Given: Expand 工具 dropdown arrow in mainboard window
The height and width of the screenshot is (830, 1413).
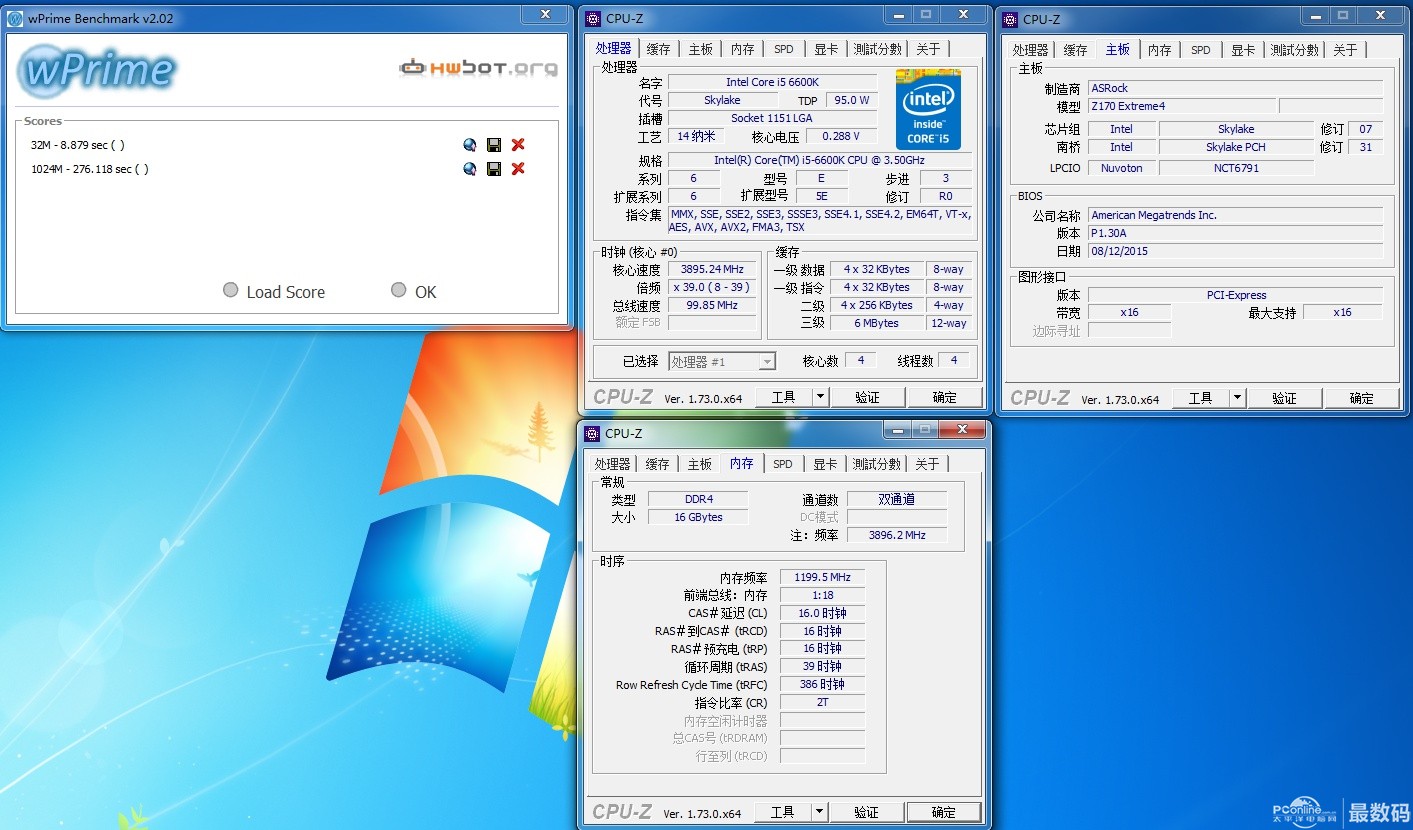Looking at the screenshot, I should pyautogui.click(x=1237, y=398).
